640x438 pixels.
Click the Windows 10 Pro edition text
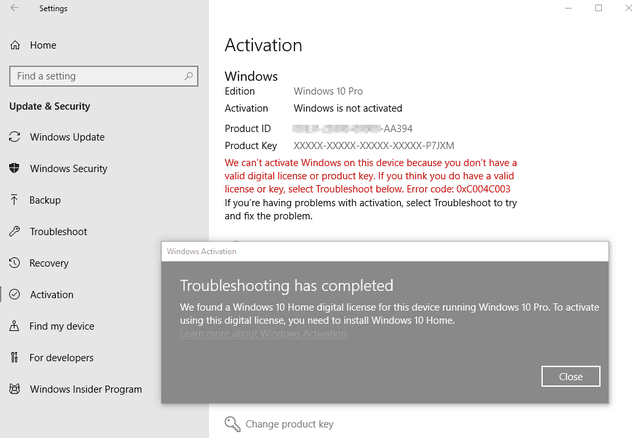[328, 91]
